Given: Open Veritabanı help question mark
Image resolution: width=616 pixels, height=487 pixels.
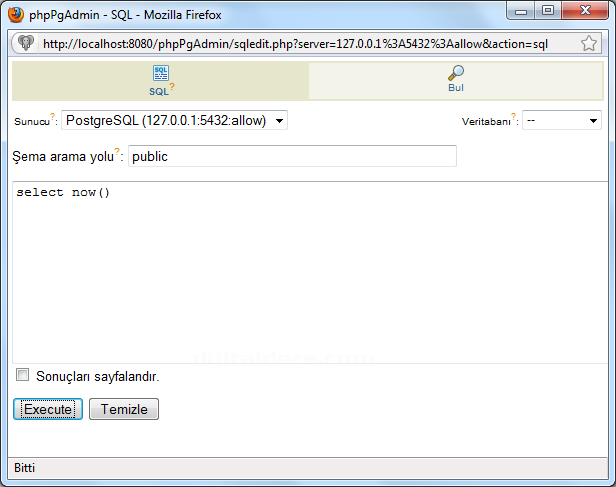Looking at the screenshot, I should (513, 116).
